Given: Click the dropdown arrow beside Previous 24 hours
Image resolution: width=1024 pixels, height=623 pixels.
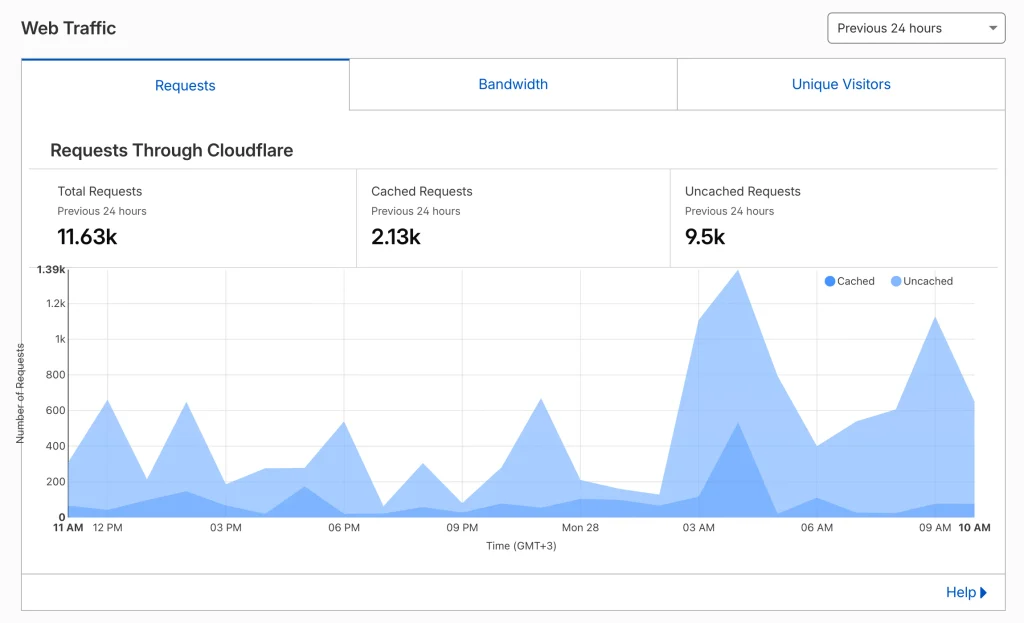Looking at the screenshot, I should [x=993, y=28].
